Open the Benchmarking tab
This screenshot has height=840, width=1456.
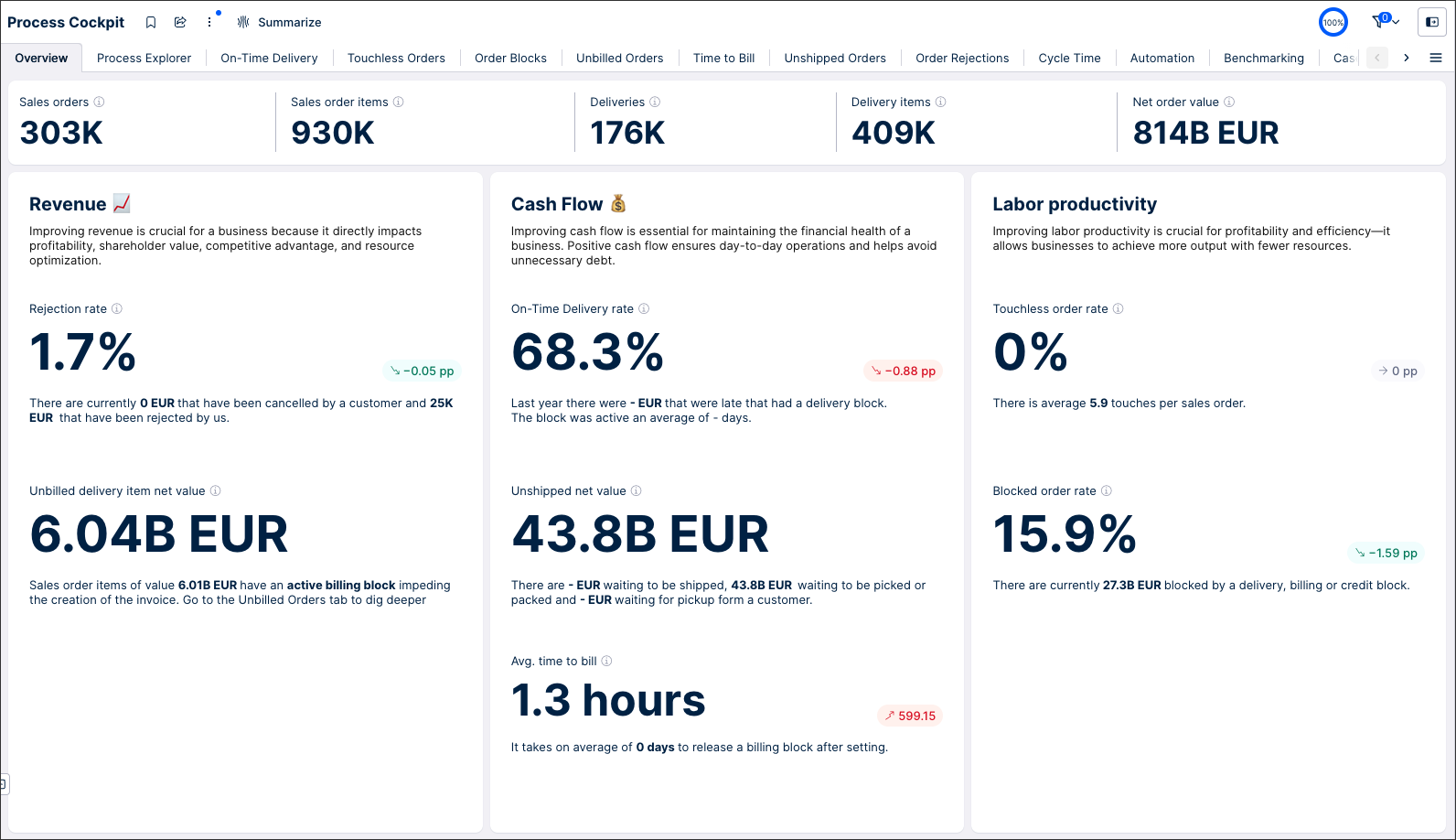point(1264,58)
